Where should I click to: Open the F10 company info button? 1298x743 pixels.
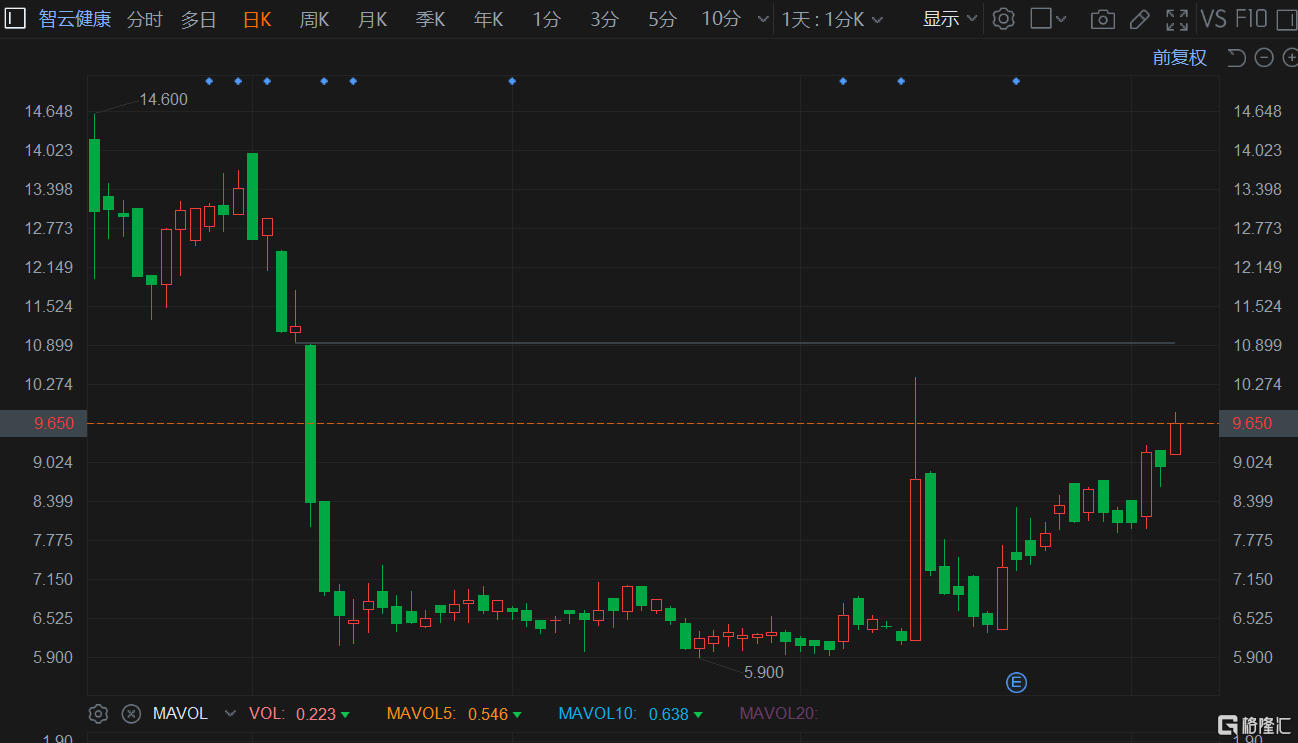[x=1251, y=19]
